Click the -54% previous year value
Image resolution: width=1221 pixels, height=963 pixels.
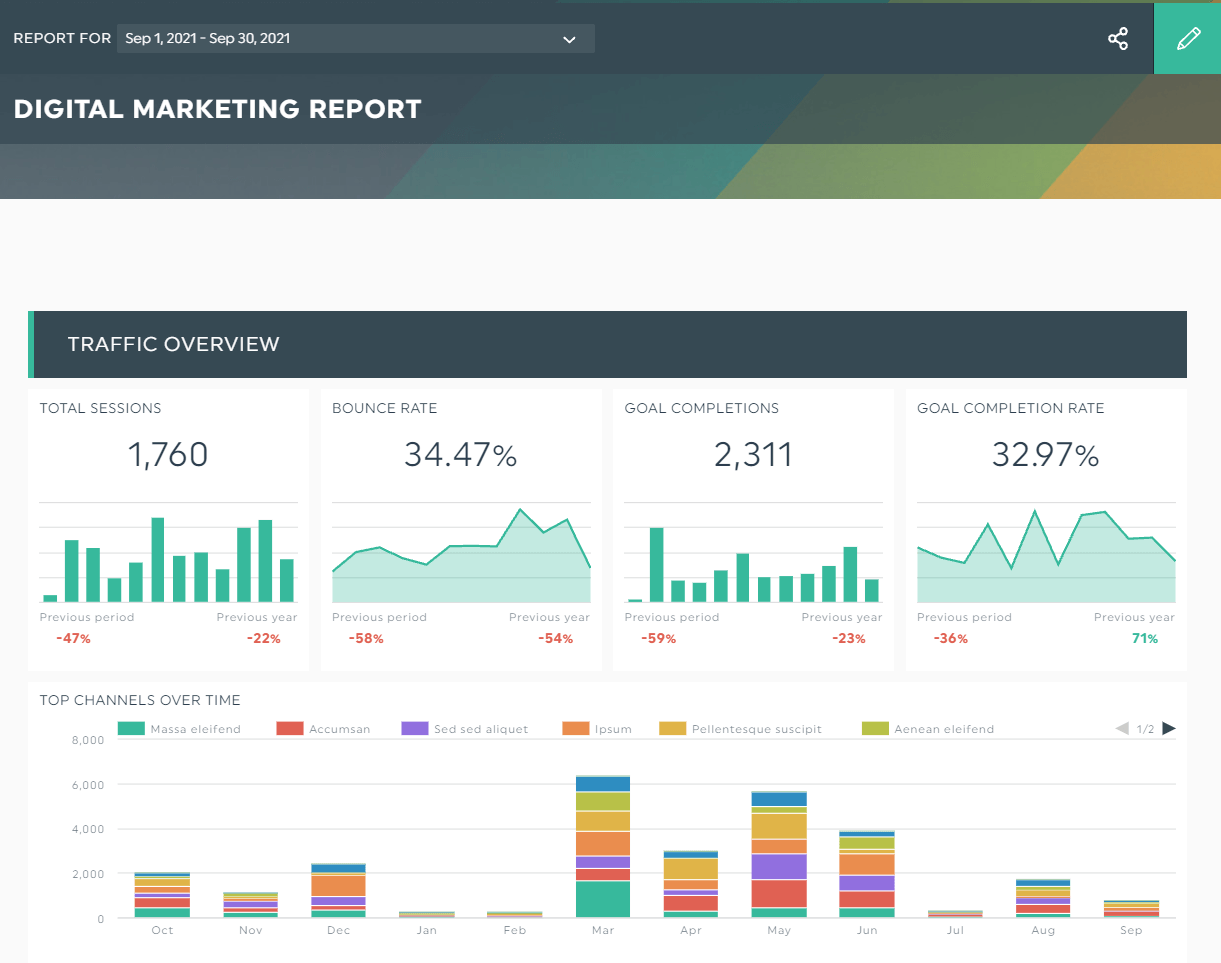[555, 638]
